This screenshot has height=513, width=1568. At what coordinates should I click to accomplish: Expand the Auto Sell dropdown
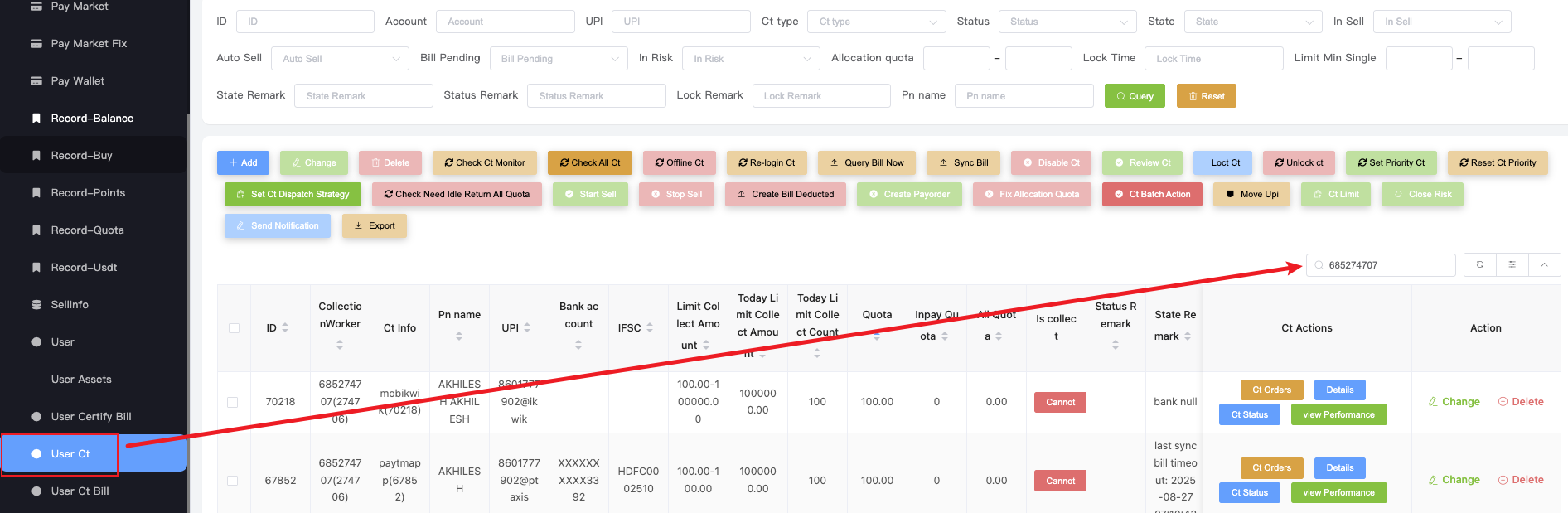point(340,59)
